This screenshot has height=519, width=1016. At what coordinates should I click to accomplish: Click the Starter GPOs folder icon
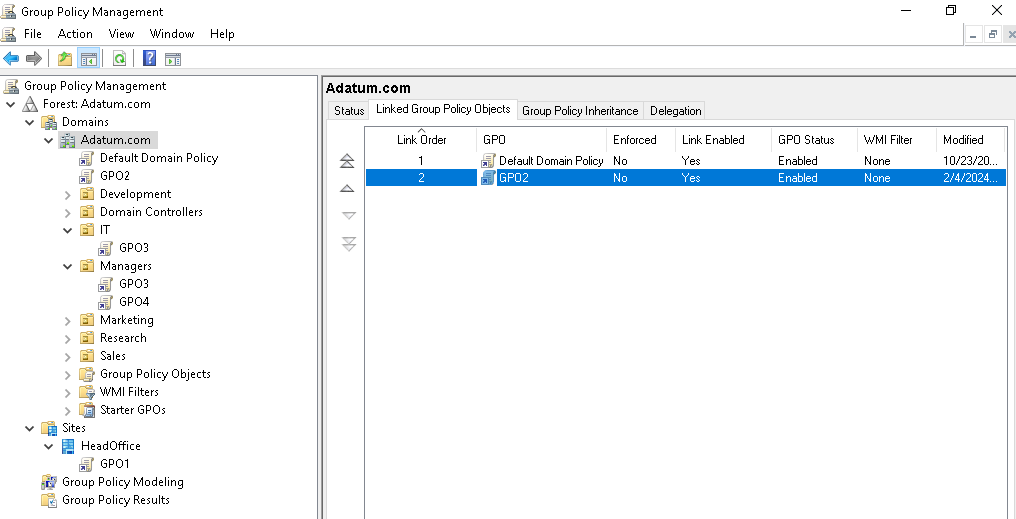pos(87,410)
